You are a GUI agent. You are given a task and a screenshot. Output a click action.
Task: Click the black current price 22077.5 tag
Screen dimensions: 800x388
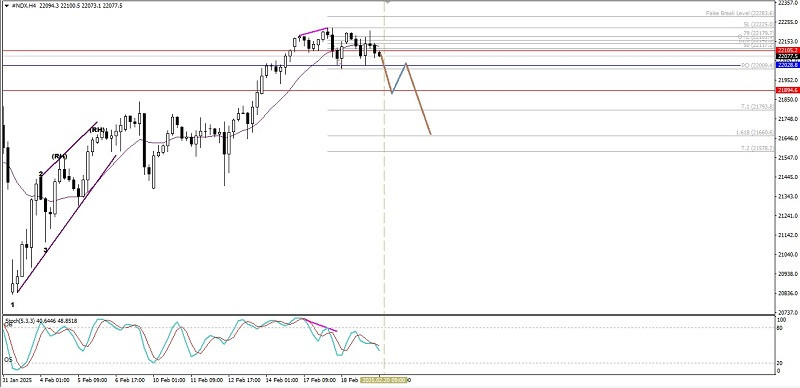point(787,56)
